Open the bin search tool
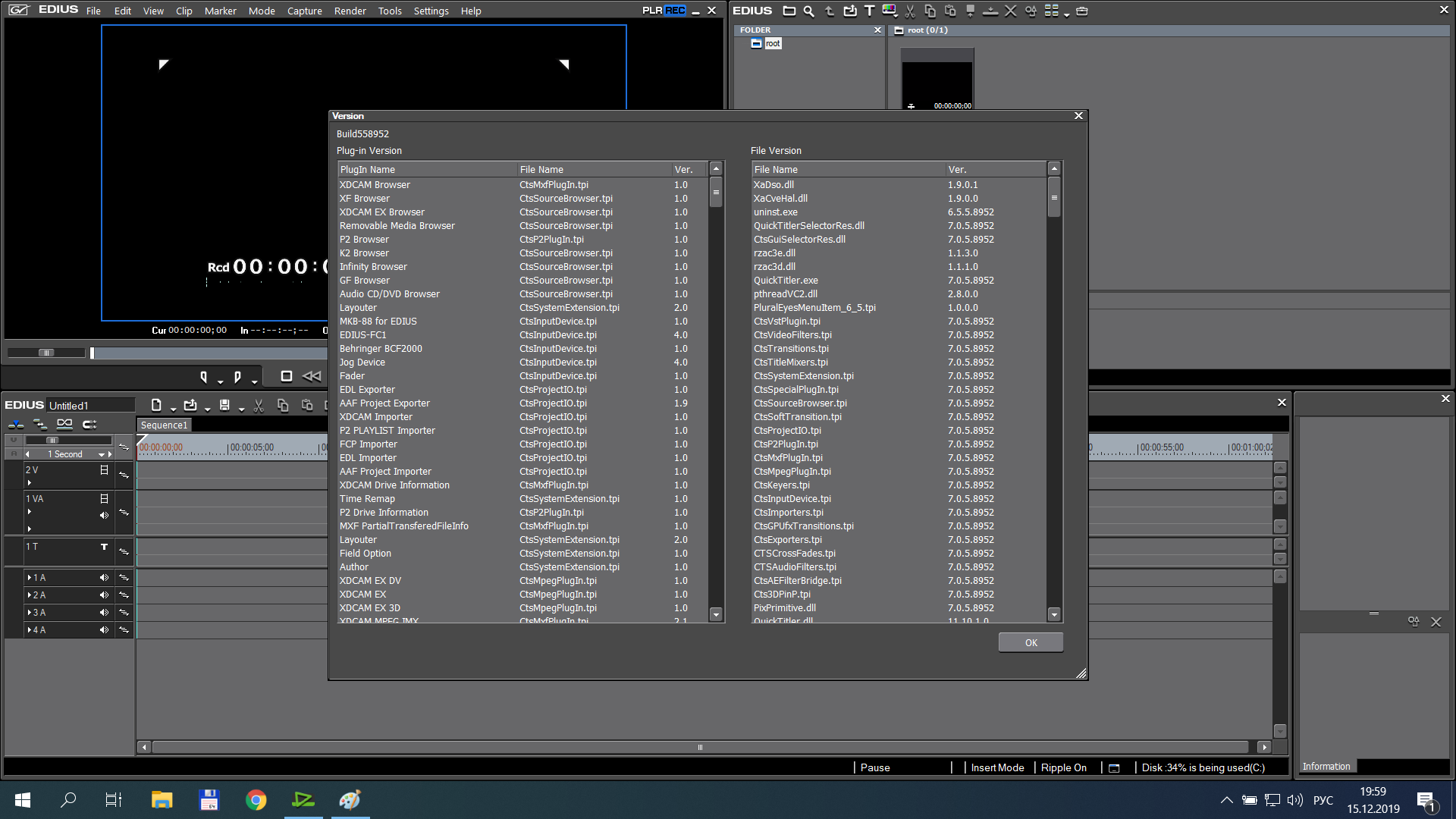This screenshot has height=819, width=1456. tap(809, 11)
